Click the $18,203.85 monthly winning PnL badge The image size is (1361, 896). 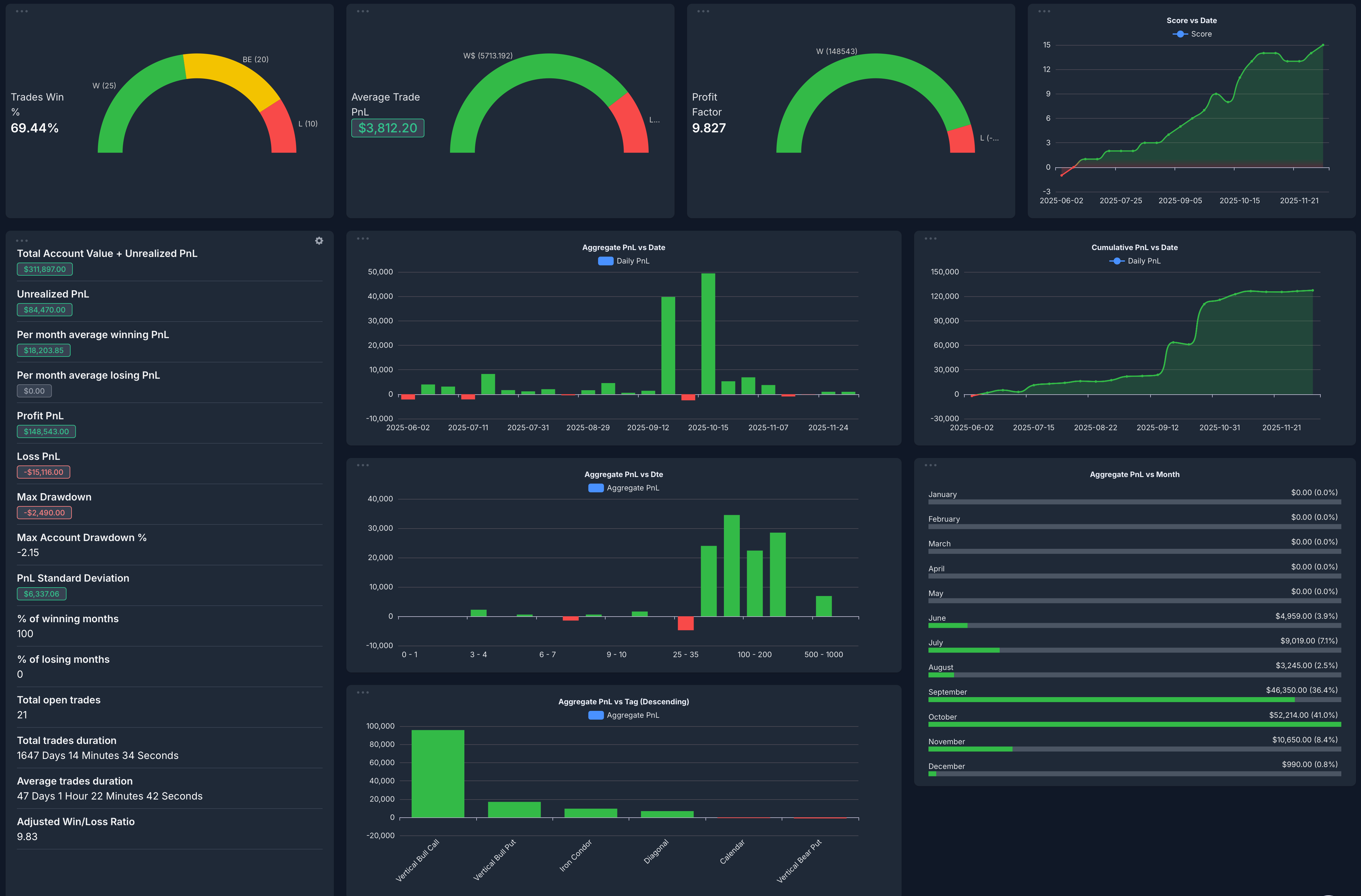[43, 351]
